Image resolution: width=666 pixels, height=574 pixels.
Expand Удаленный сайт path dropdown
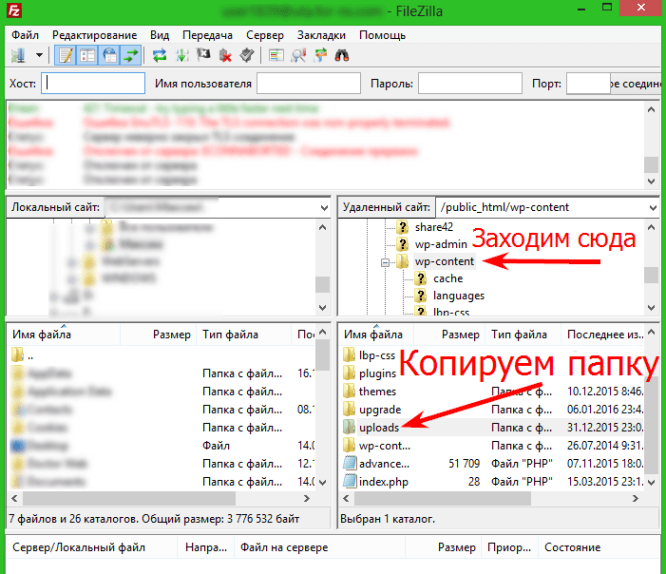[653, 208]
